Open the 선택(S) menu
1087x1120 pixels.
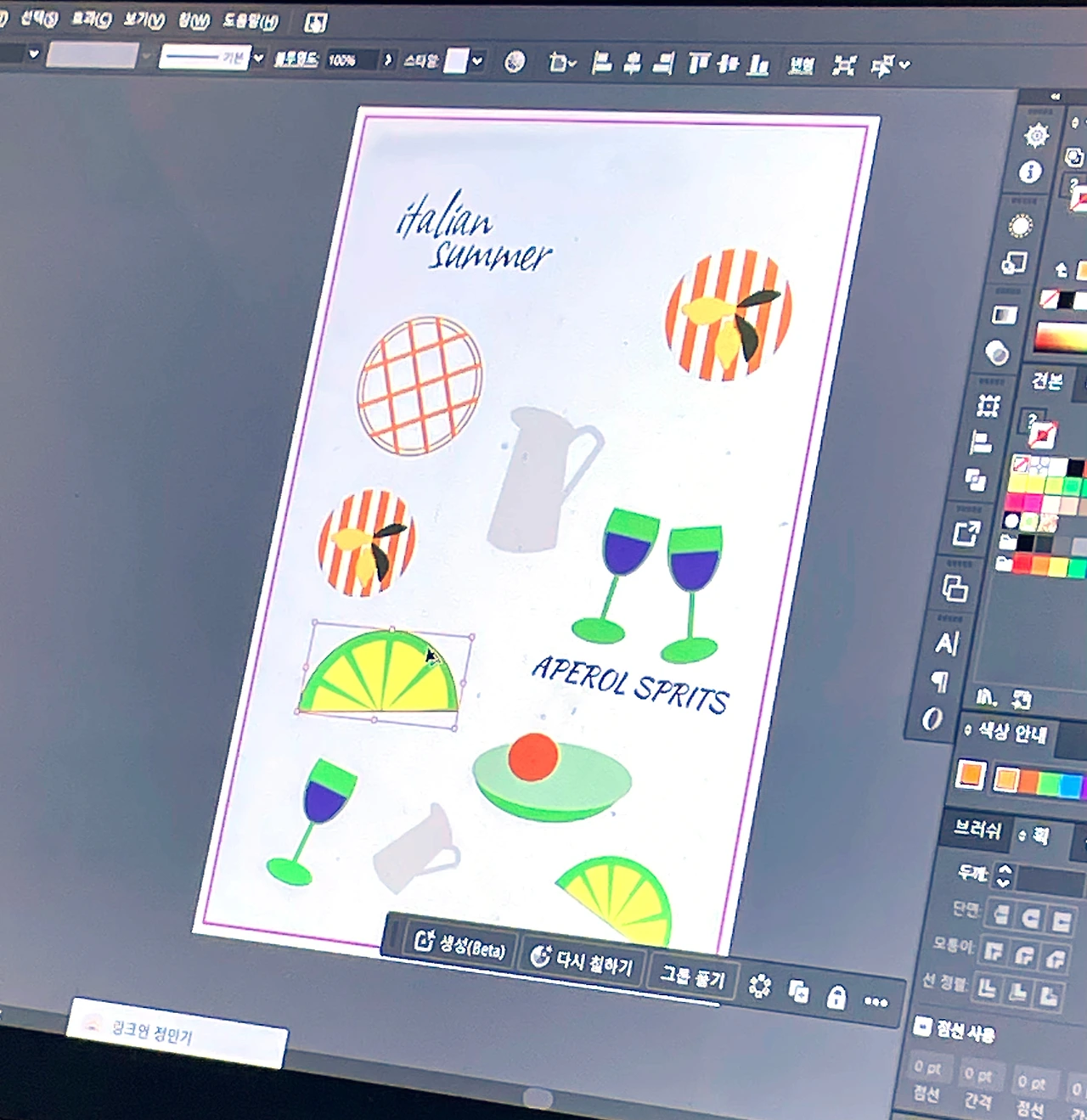click(x=39, y=18)
